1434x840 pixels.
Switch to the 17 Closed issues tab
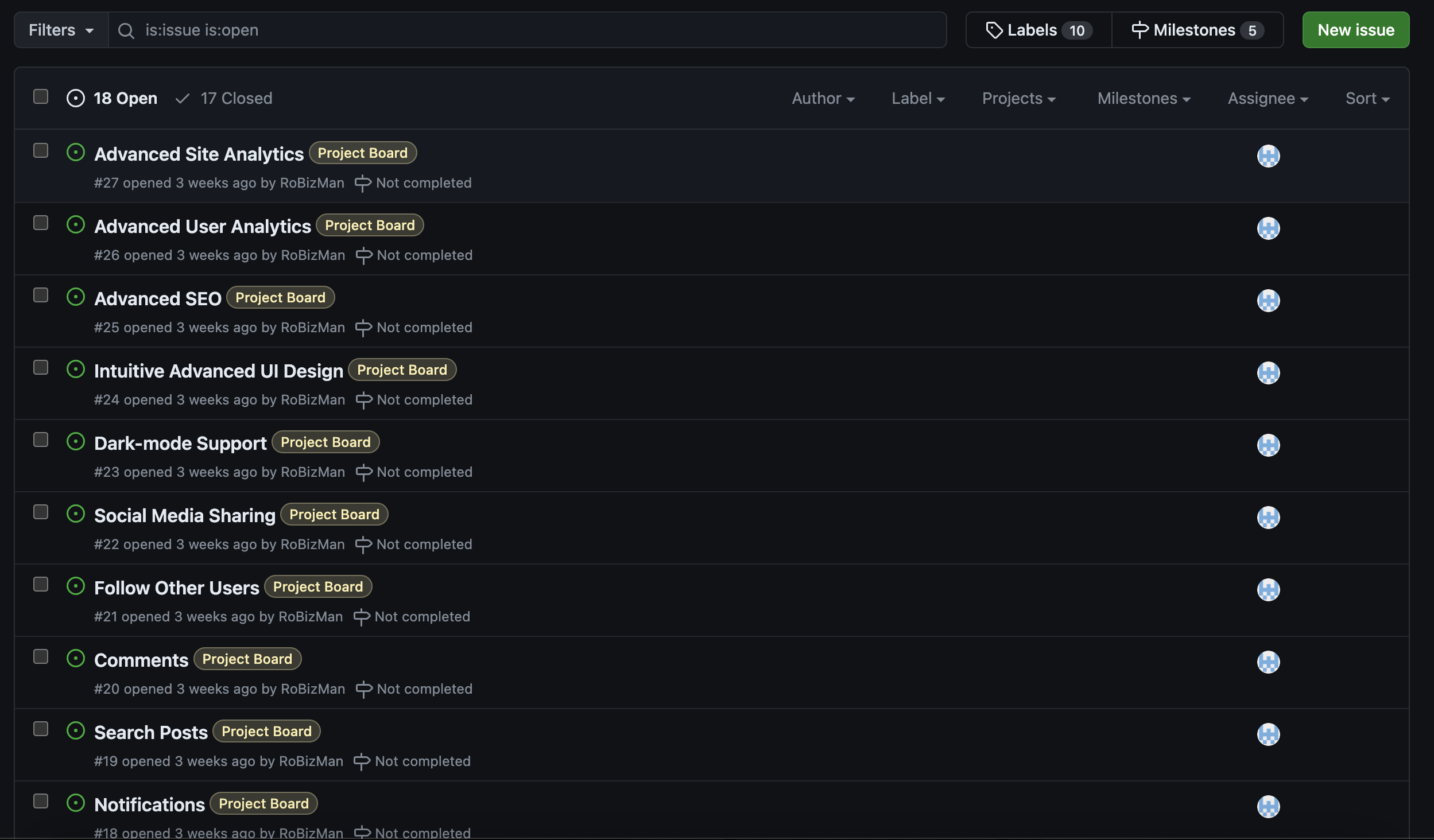coord(225,99)
